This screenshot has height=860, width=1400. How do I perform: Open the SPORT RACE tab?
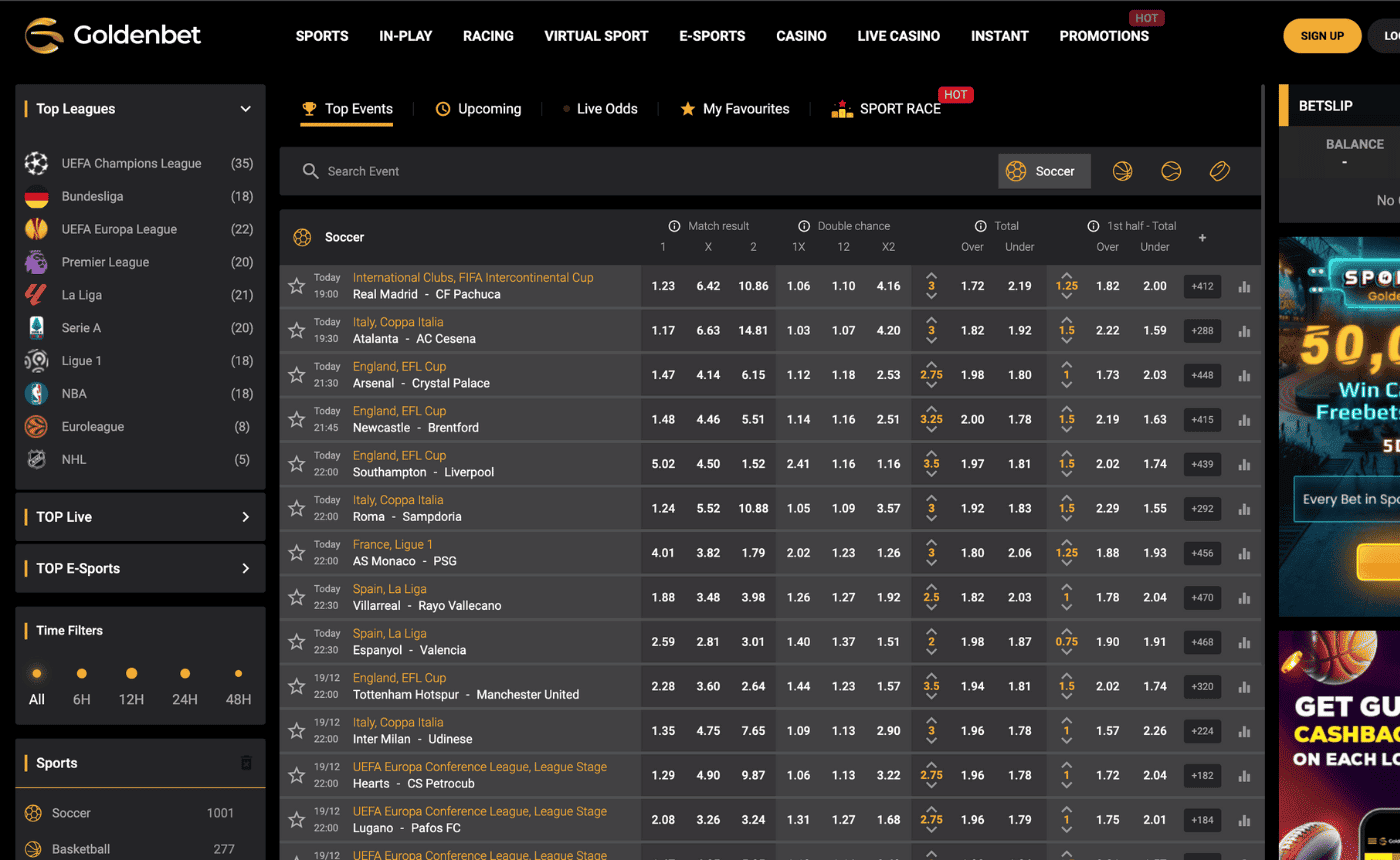coord(887,109)
